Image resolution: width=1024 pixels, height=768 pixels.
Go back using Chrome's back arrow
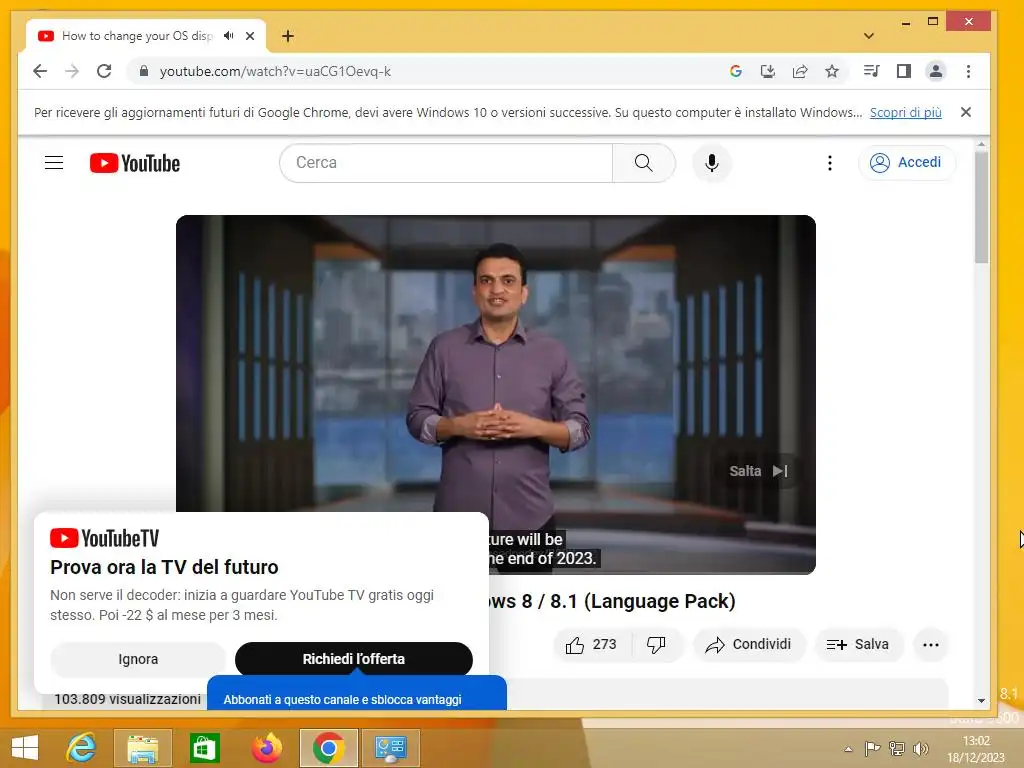40,71
